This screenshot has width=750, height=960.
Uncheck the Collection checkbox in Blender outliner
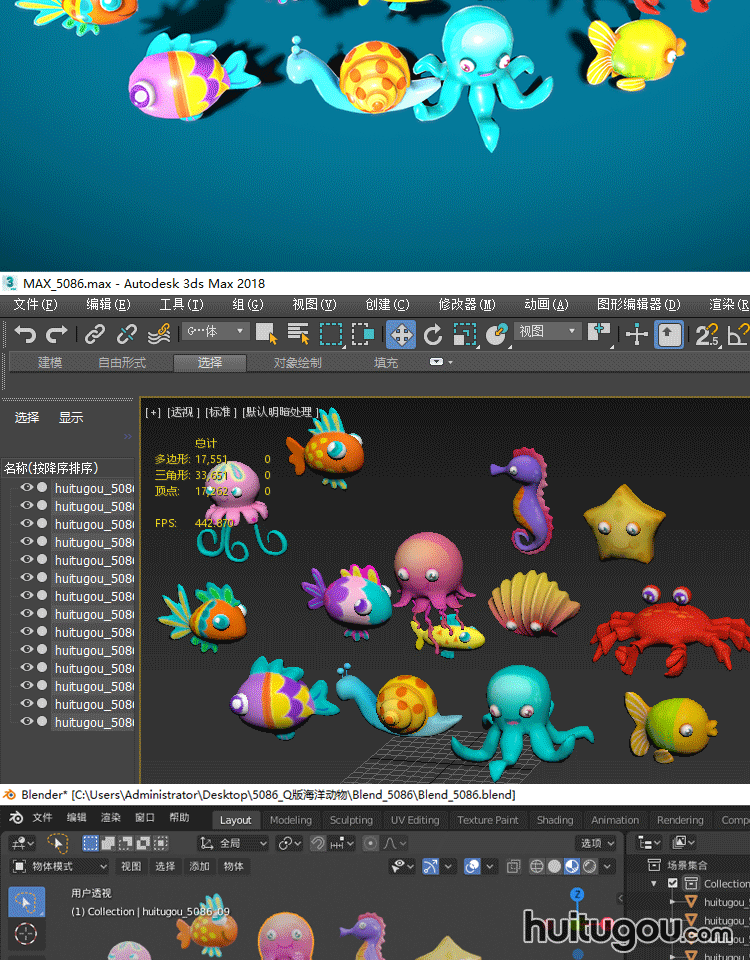[x=673, y=883]
